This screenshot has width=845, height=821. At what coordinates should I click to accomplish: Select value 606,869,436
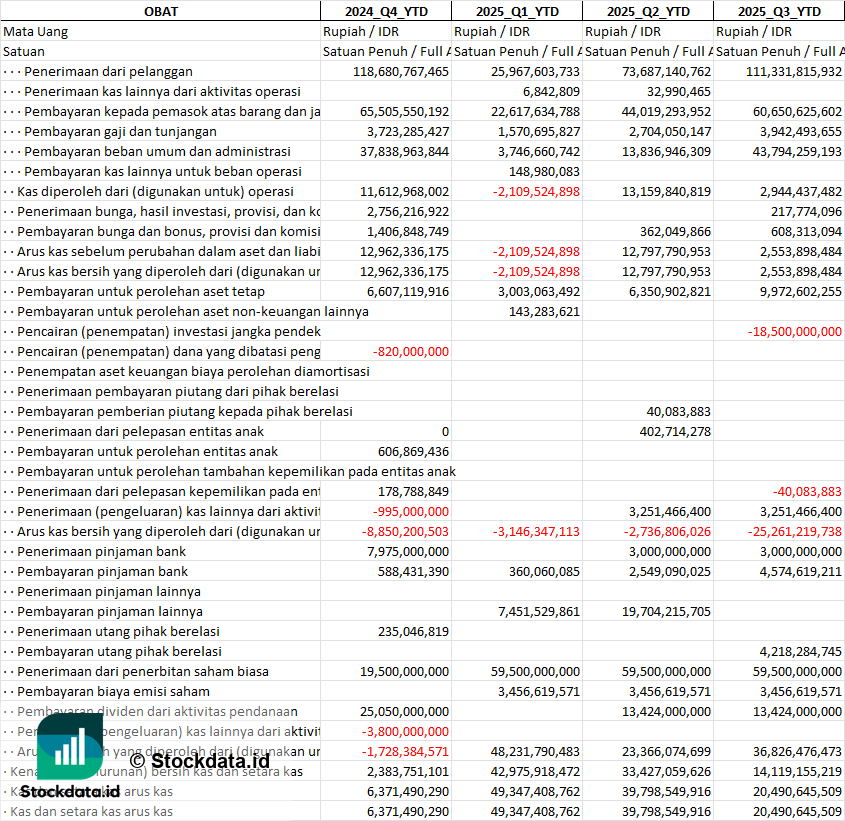click(413, 451)
